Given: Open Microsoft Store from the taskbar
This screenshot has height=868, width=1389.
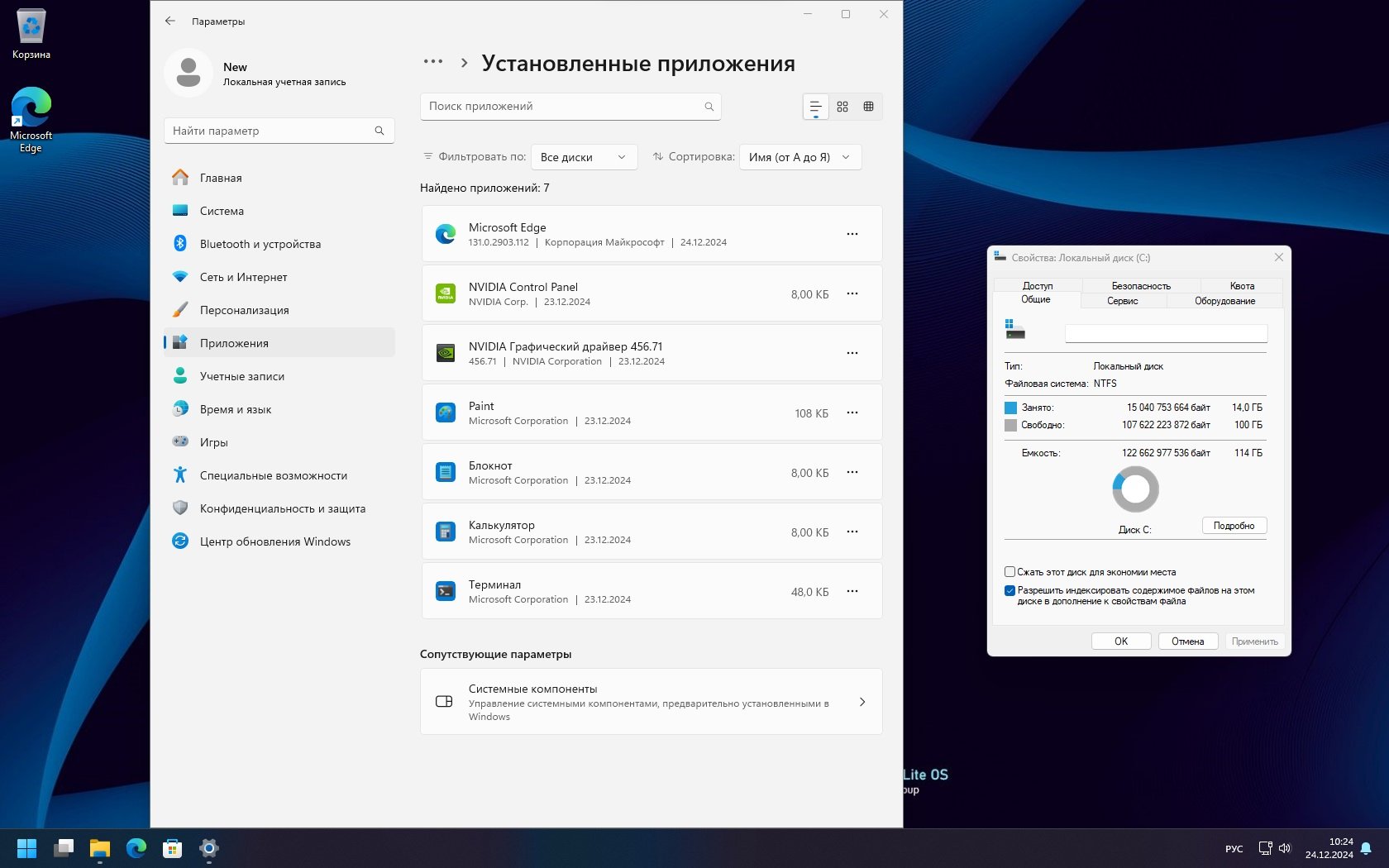Looking at the screenshot, I should tap(172, 848).
